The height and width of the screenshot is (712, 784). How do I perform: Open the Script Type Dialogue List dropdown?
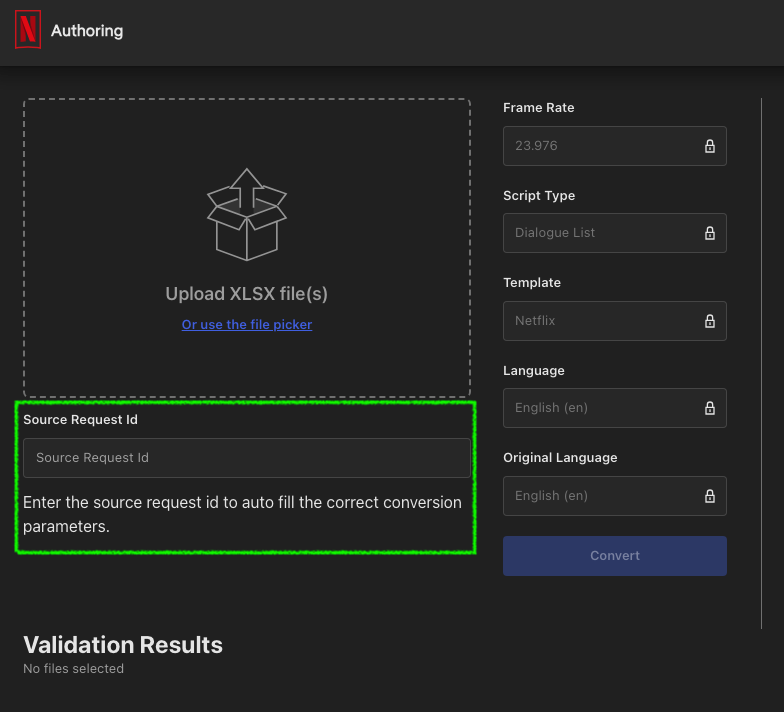tap(614, 233)
